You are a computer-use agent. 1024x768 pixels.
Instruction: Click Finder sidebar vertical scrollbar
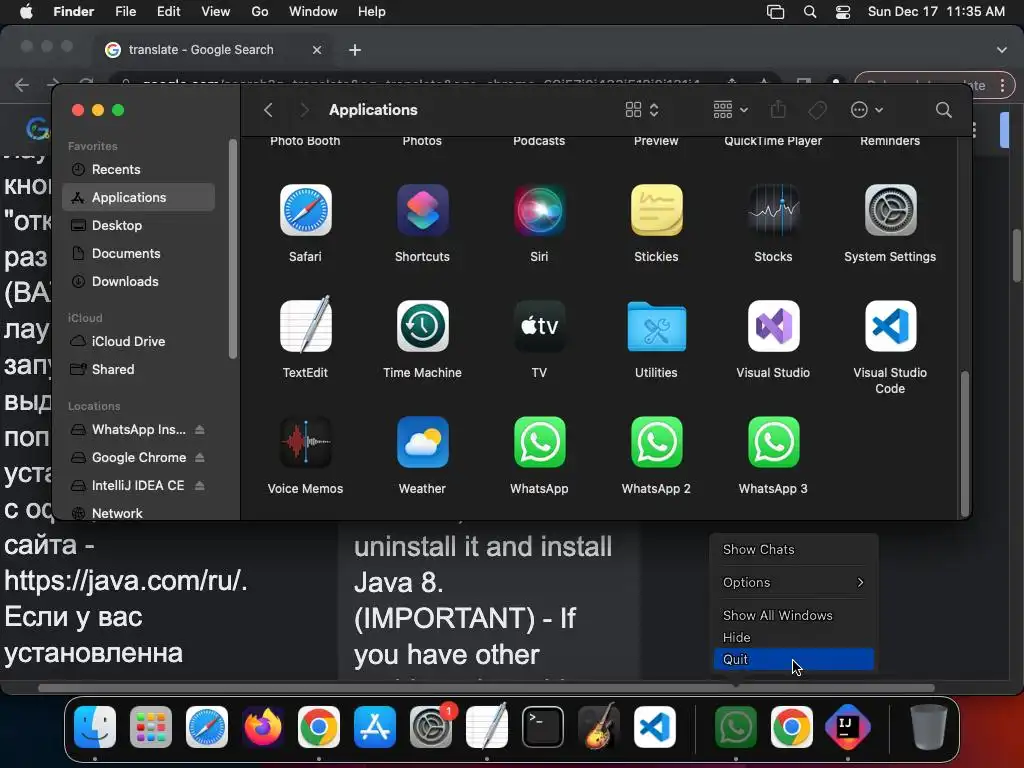(x=233, y=249)
